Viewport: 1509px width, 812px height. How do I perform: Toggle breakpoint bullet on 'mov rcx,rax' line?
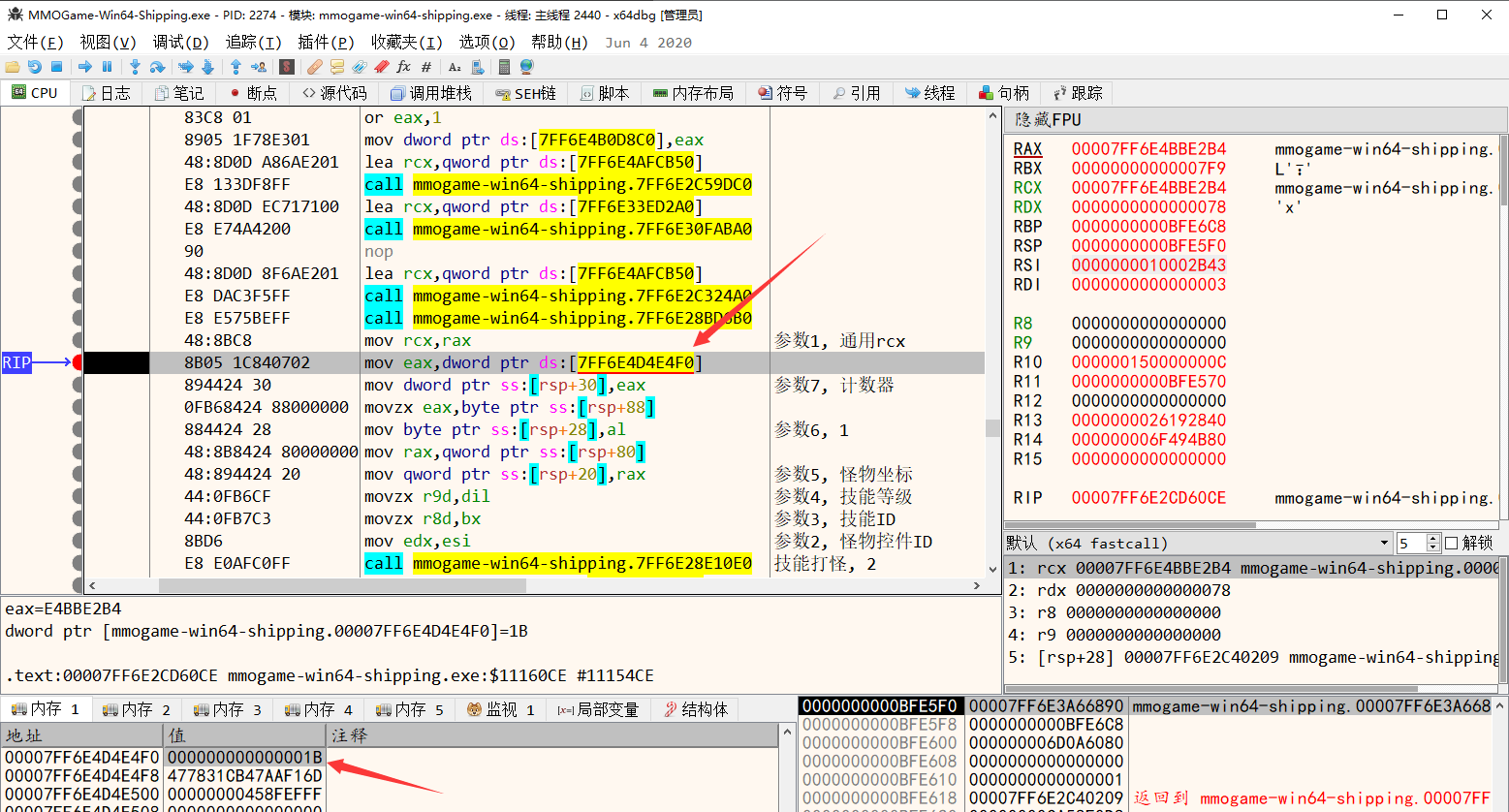tap(78, 340)
